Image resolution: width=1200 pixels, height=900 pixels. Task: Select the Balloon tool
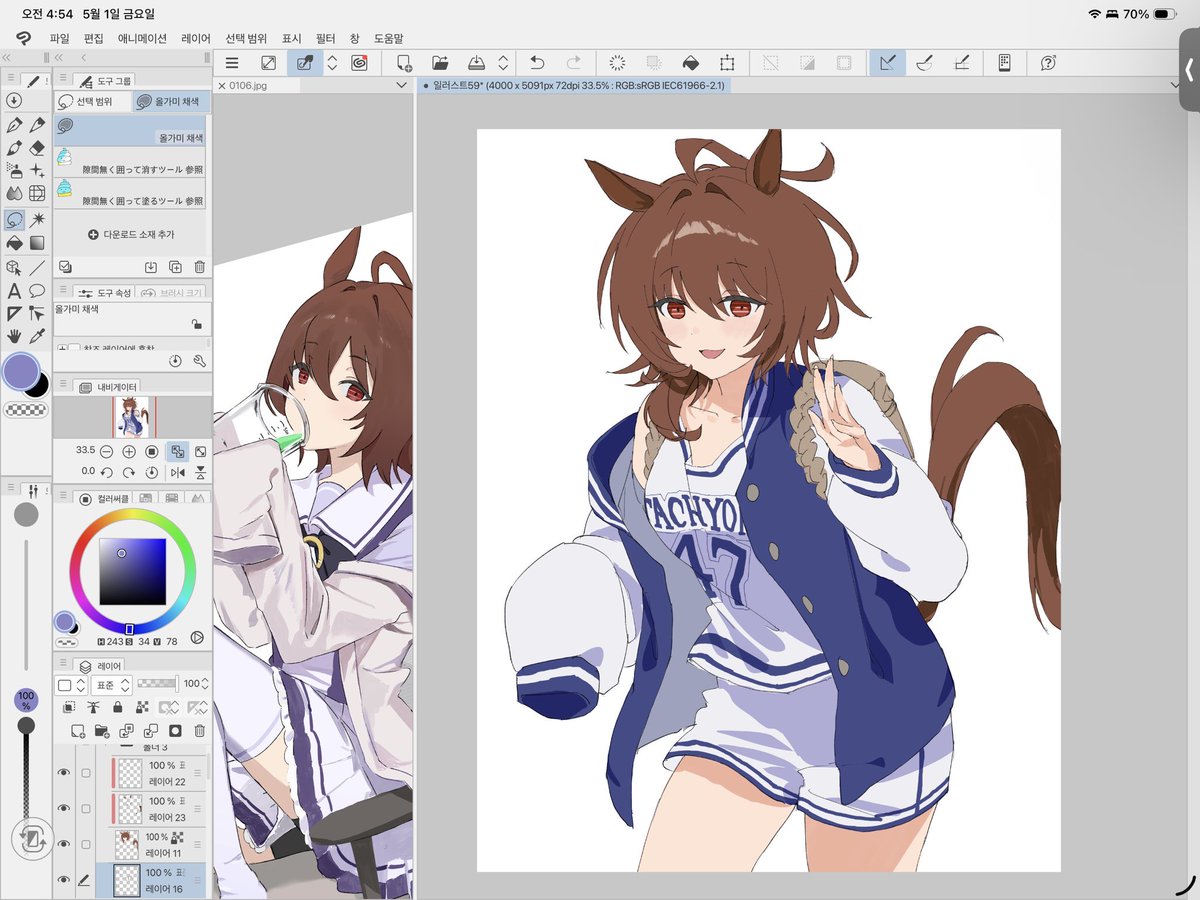(x=37, y=291)
